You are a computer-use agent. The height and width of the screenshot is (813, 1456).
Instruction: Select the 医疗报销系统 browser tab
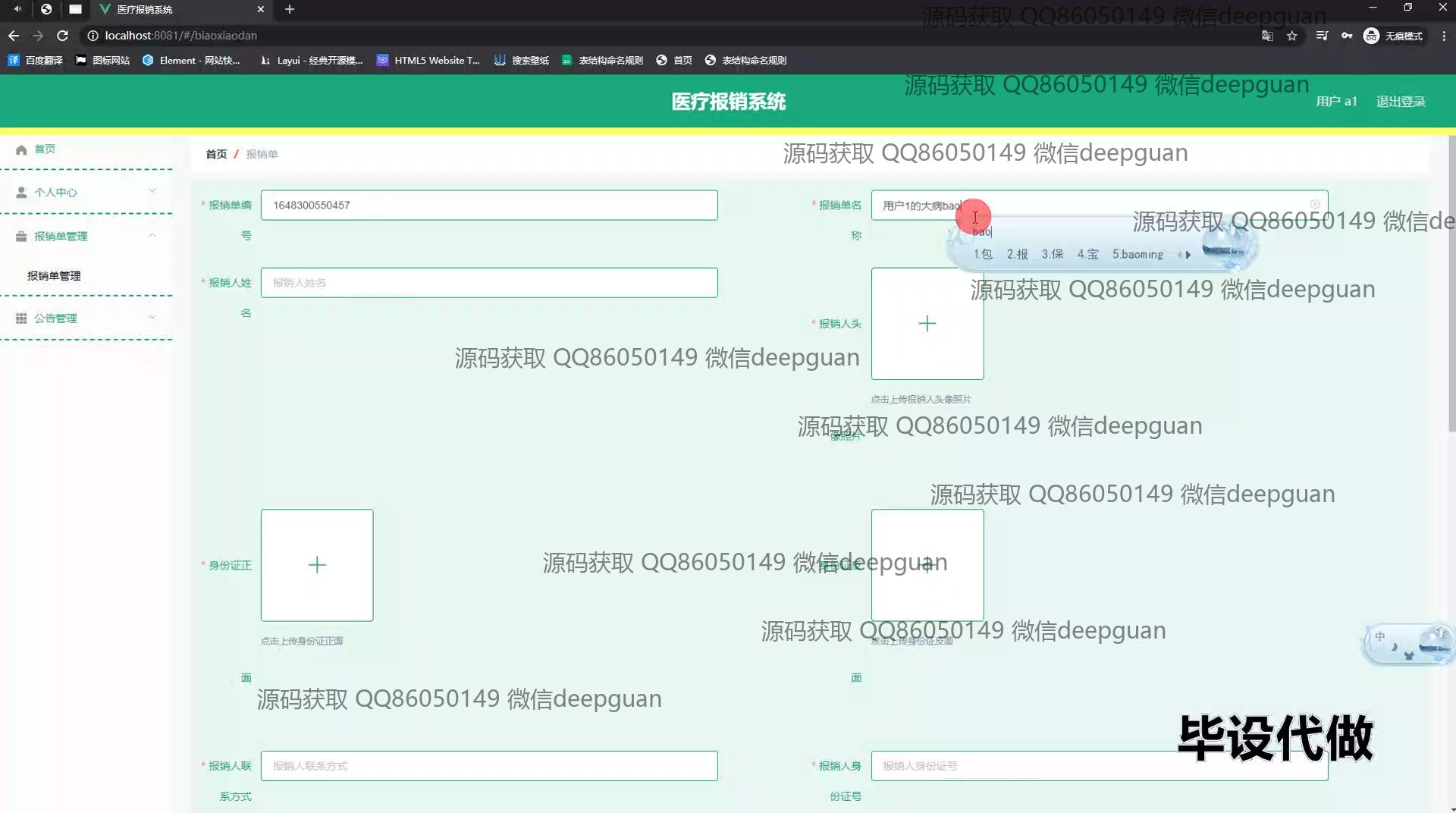coord(181,9)
